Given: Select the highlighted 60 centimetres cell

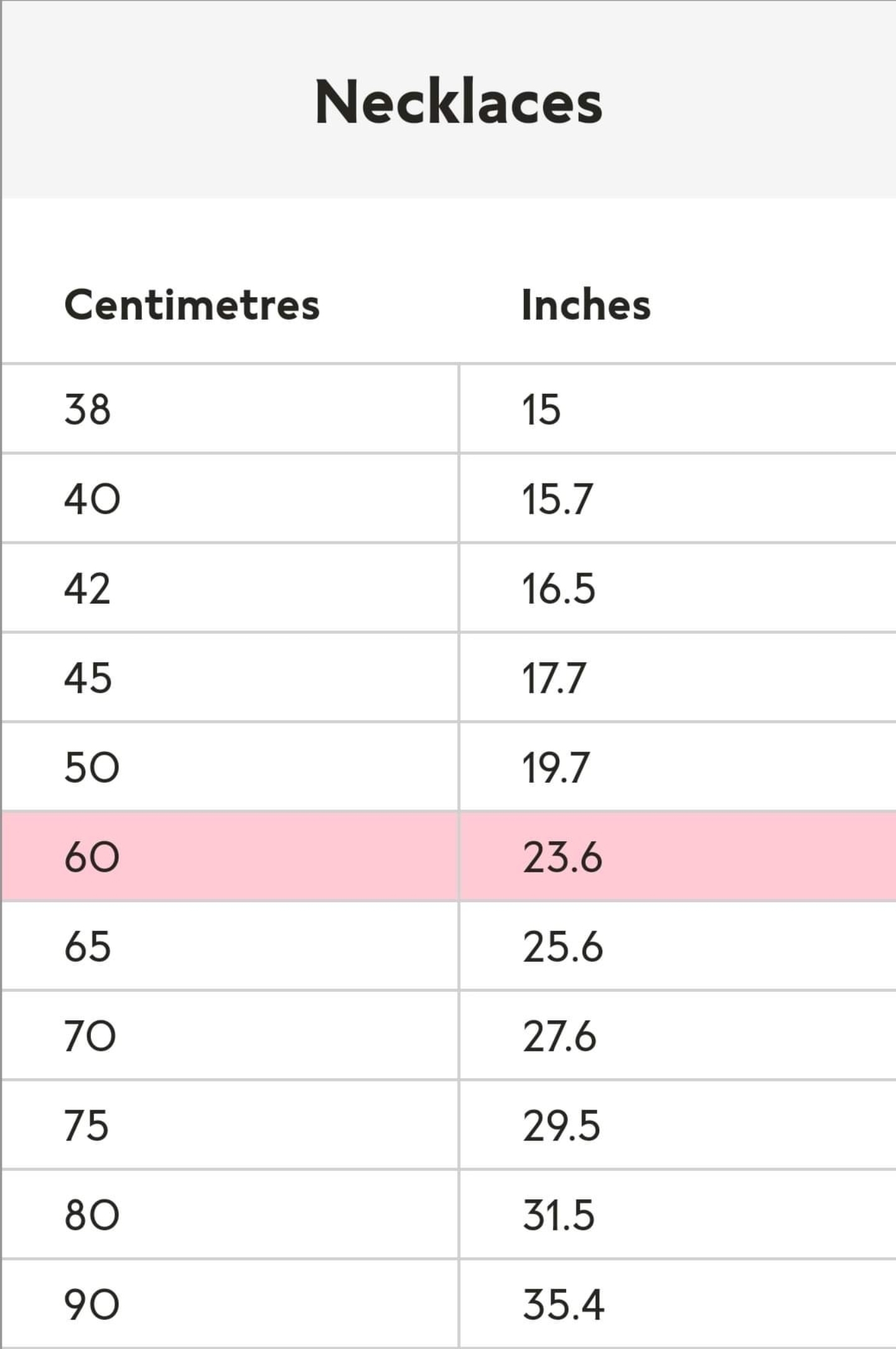Looking at the screenshot, I should coord(91,857).
